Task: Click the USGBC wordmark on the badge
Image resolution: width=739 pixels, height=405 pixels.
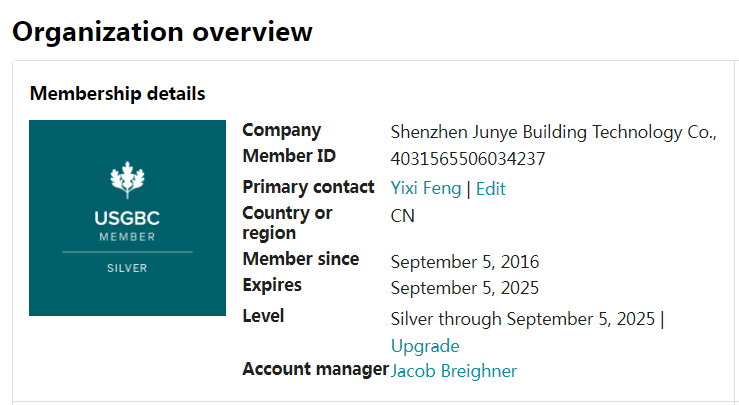Action: [127, 218]
